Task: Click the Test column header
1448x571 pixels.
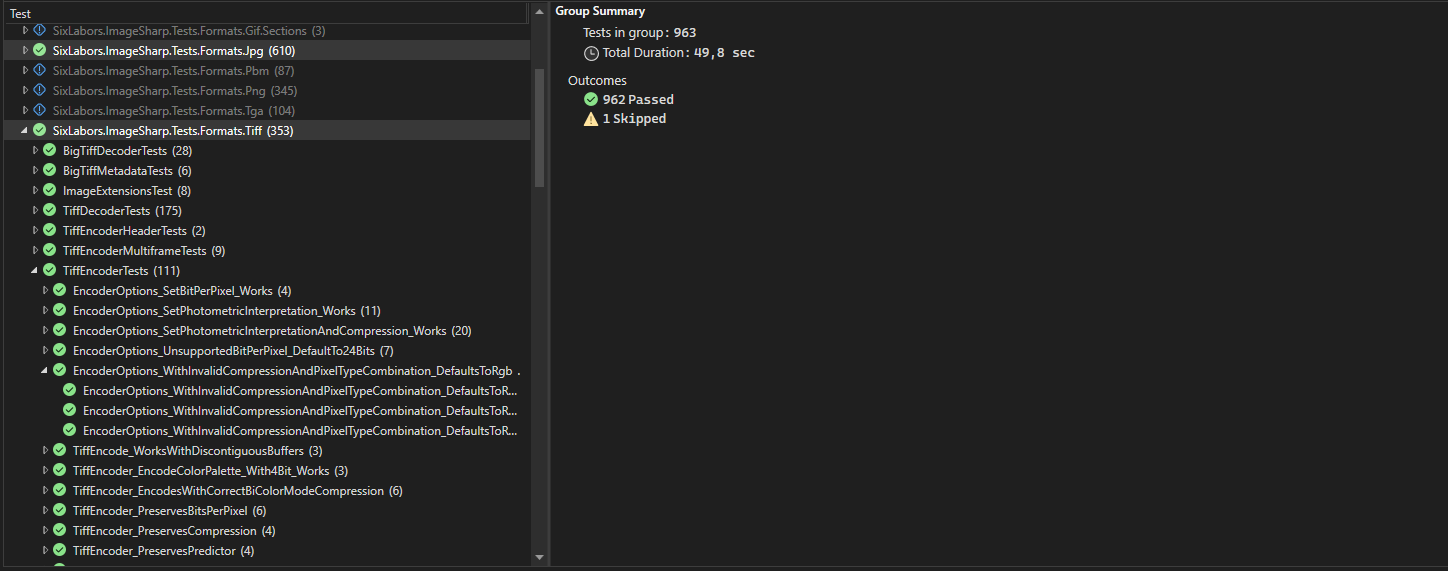Action: point(264,13)
